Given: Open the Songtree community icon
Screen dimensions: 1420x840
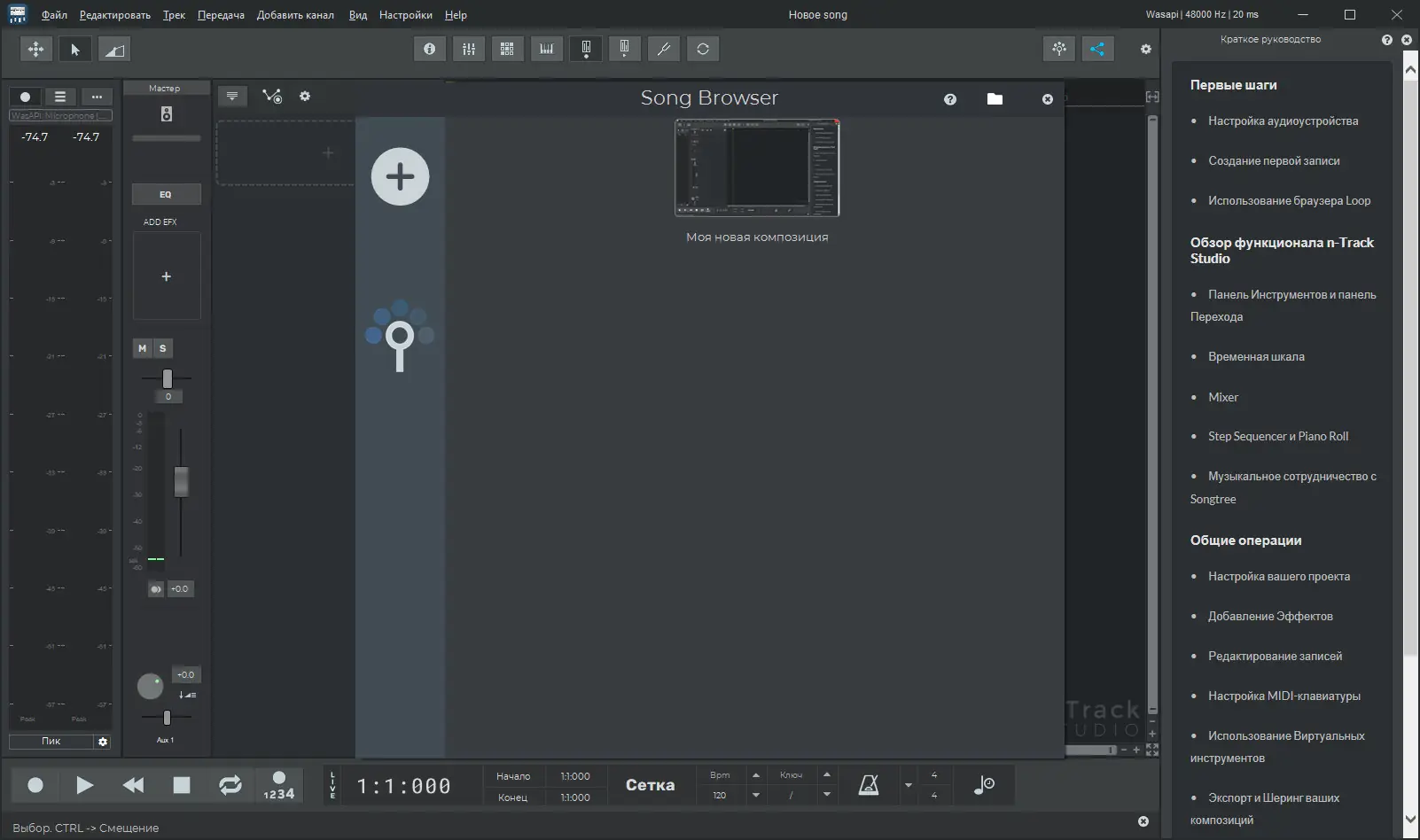Looking at the screenshot, I should tap(1059, 50).
